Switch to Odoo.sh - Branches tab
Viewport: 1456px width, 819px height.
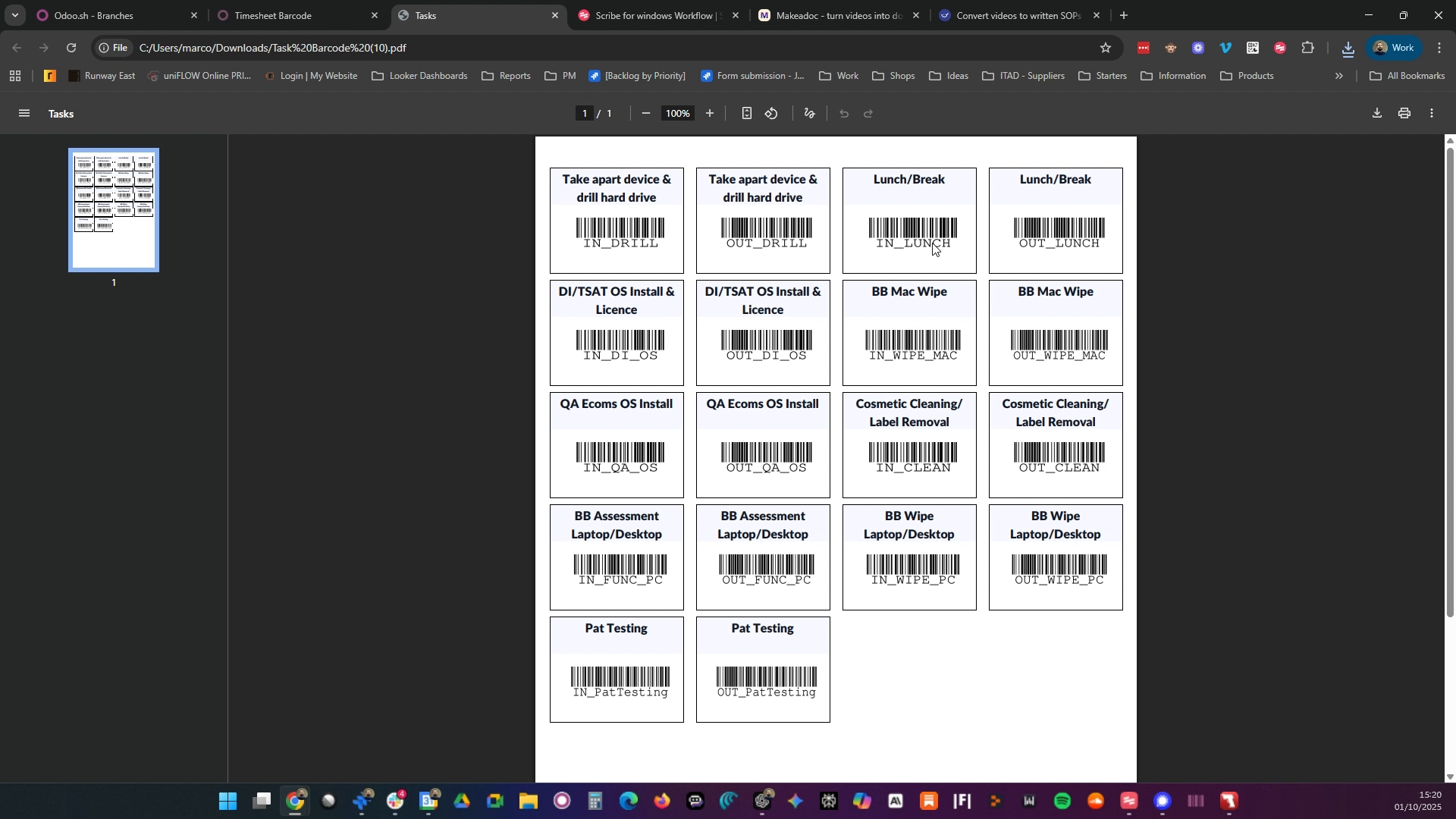point(114,15)
